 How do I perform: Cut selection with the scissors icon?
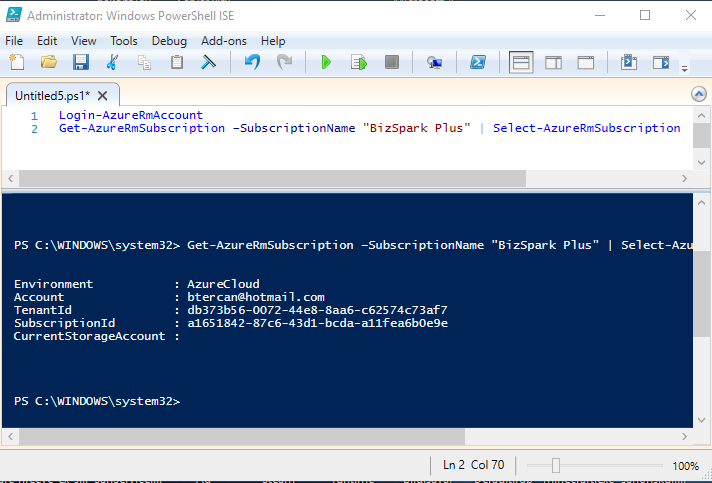coord(112,62)
